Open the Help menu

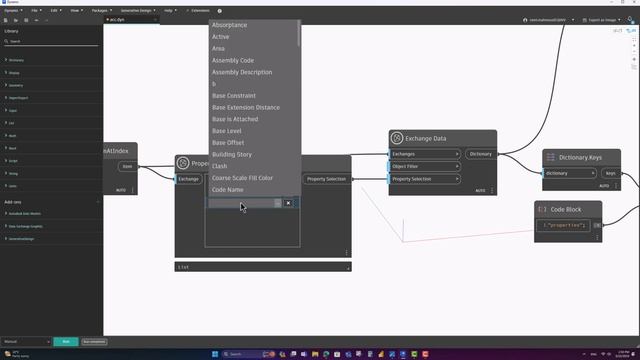click(x=170, y=11)
